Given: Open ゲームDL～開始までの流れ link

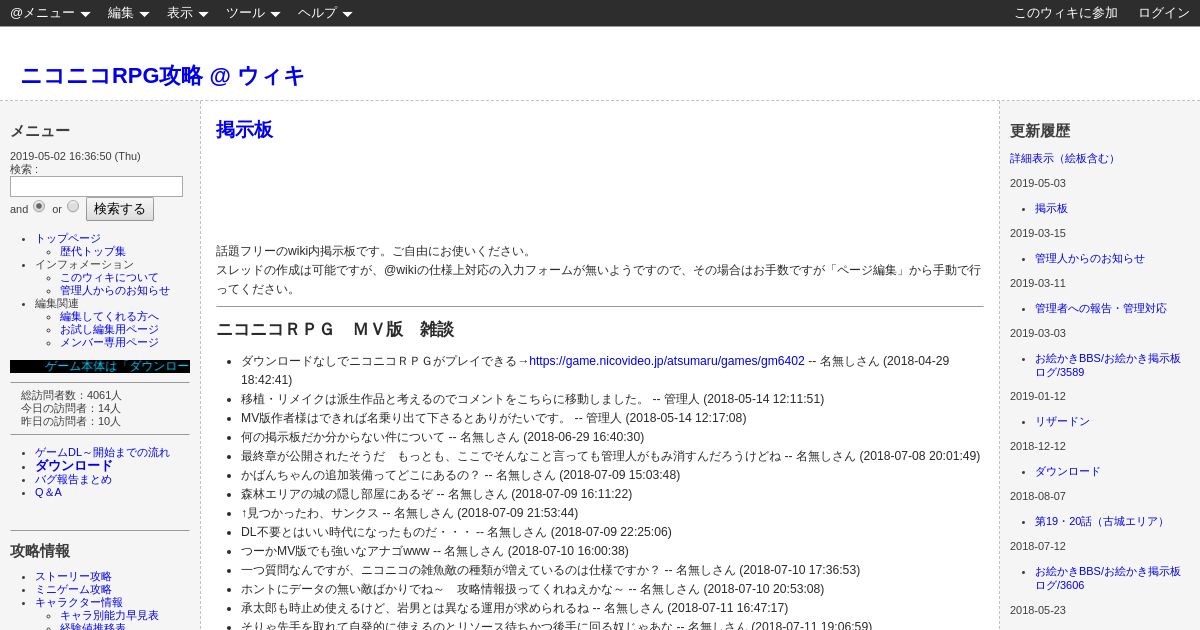Looking at the screenshot, I should 102,452.
